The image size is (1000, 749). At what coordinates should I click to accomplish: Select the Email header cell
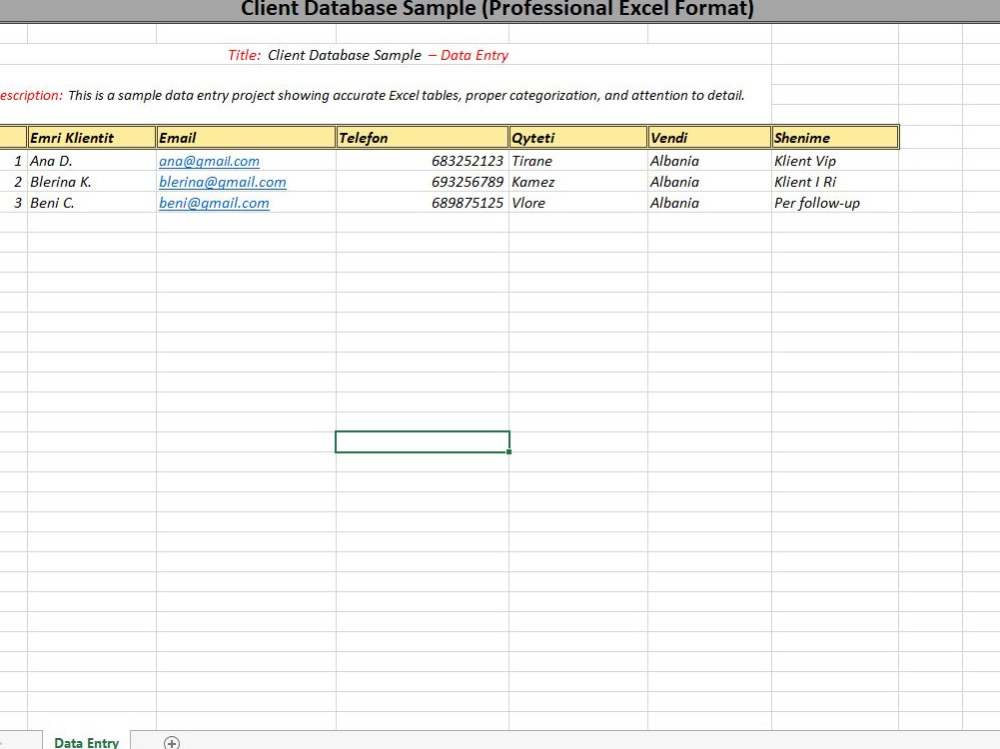pos(246,138)
